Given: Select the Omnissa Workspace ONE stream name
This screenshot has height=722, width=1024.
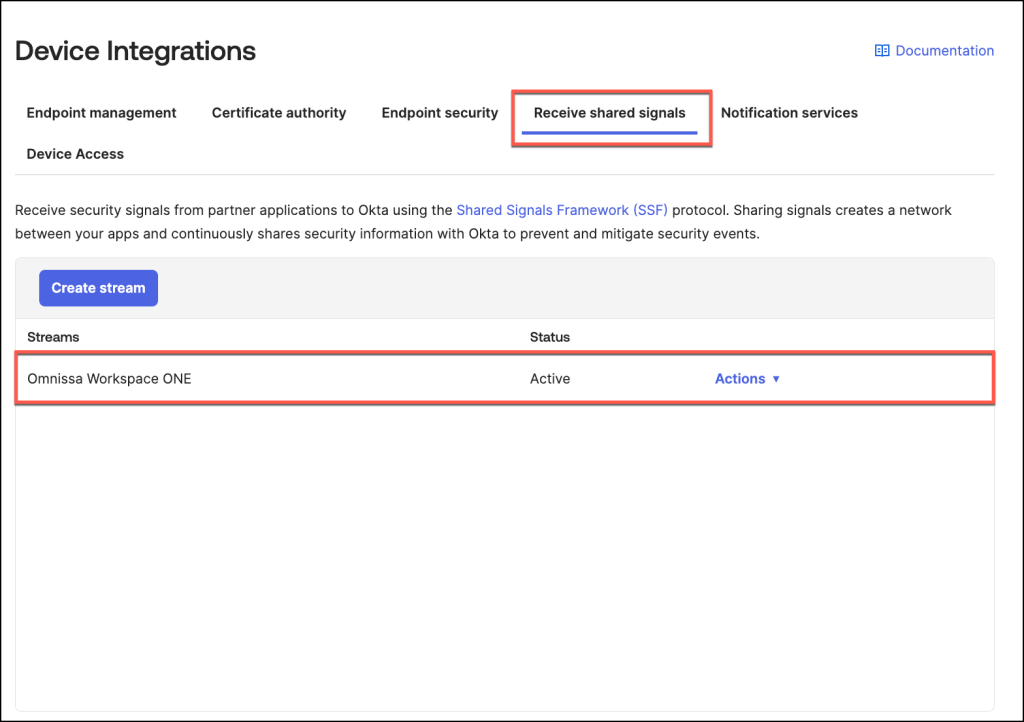Looking at the screenshot, I should point(109,379).
